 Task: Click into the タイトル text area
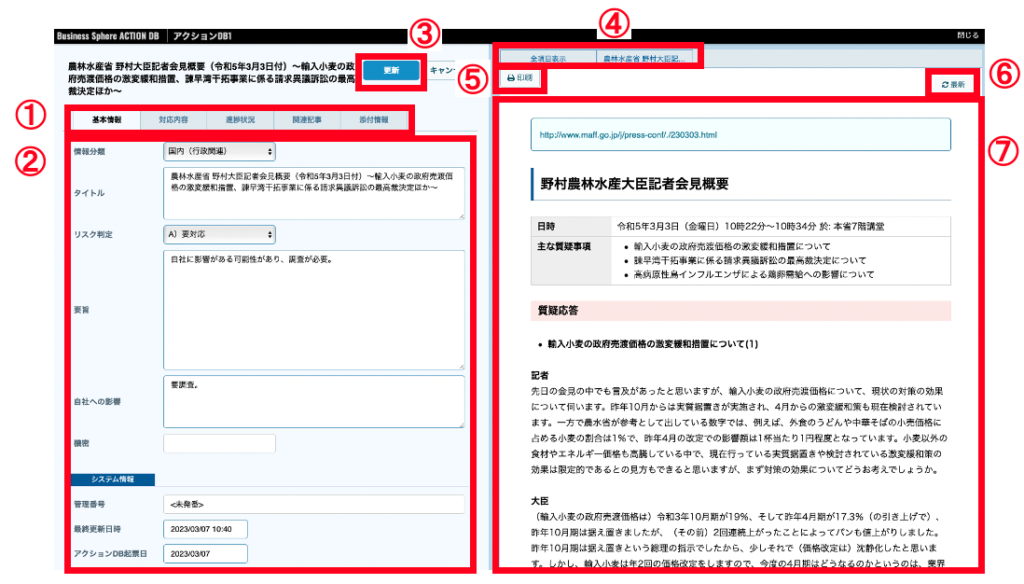click(312, 192)
